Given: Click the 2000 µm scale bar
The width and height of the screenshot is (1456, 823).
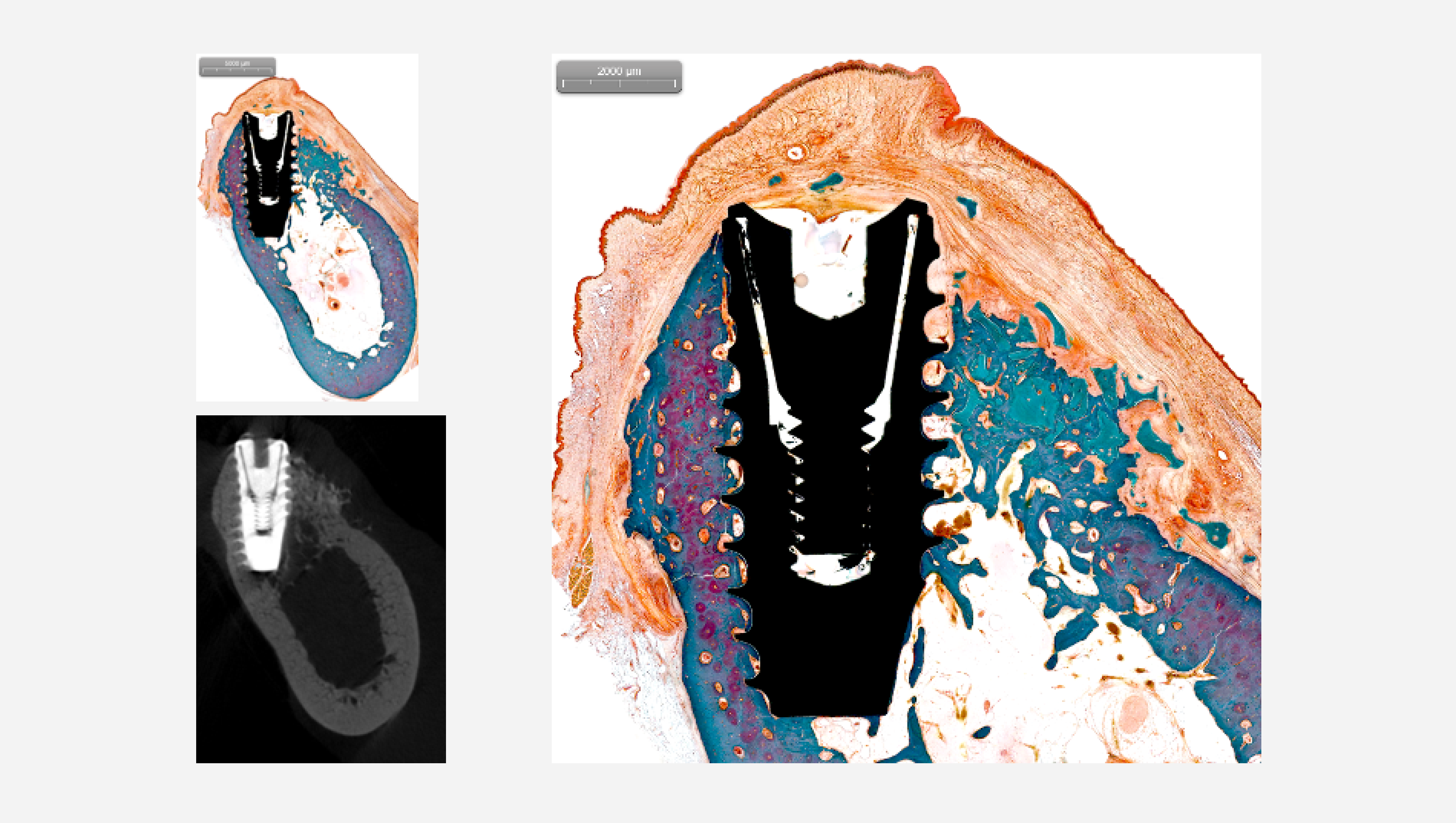Looking at the screenshot, I should tap(619, 76).
